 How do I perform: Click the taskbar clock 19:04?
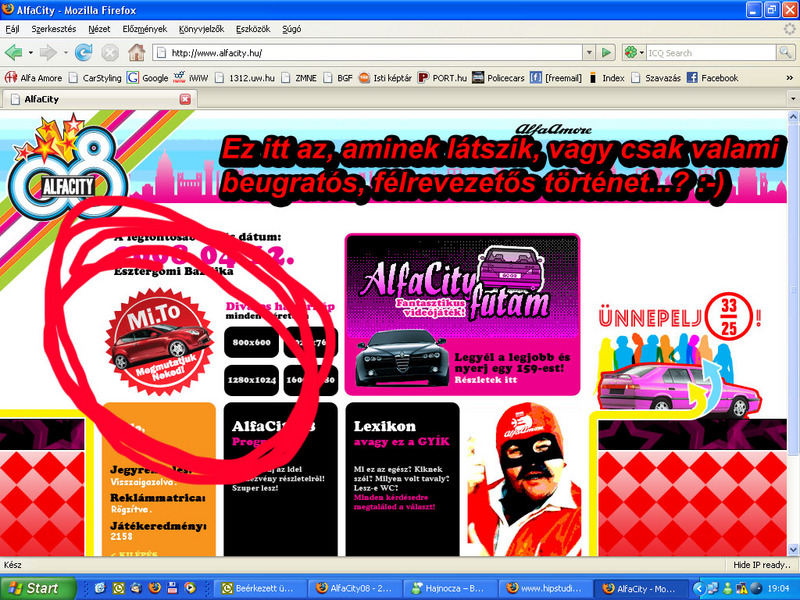778,589
